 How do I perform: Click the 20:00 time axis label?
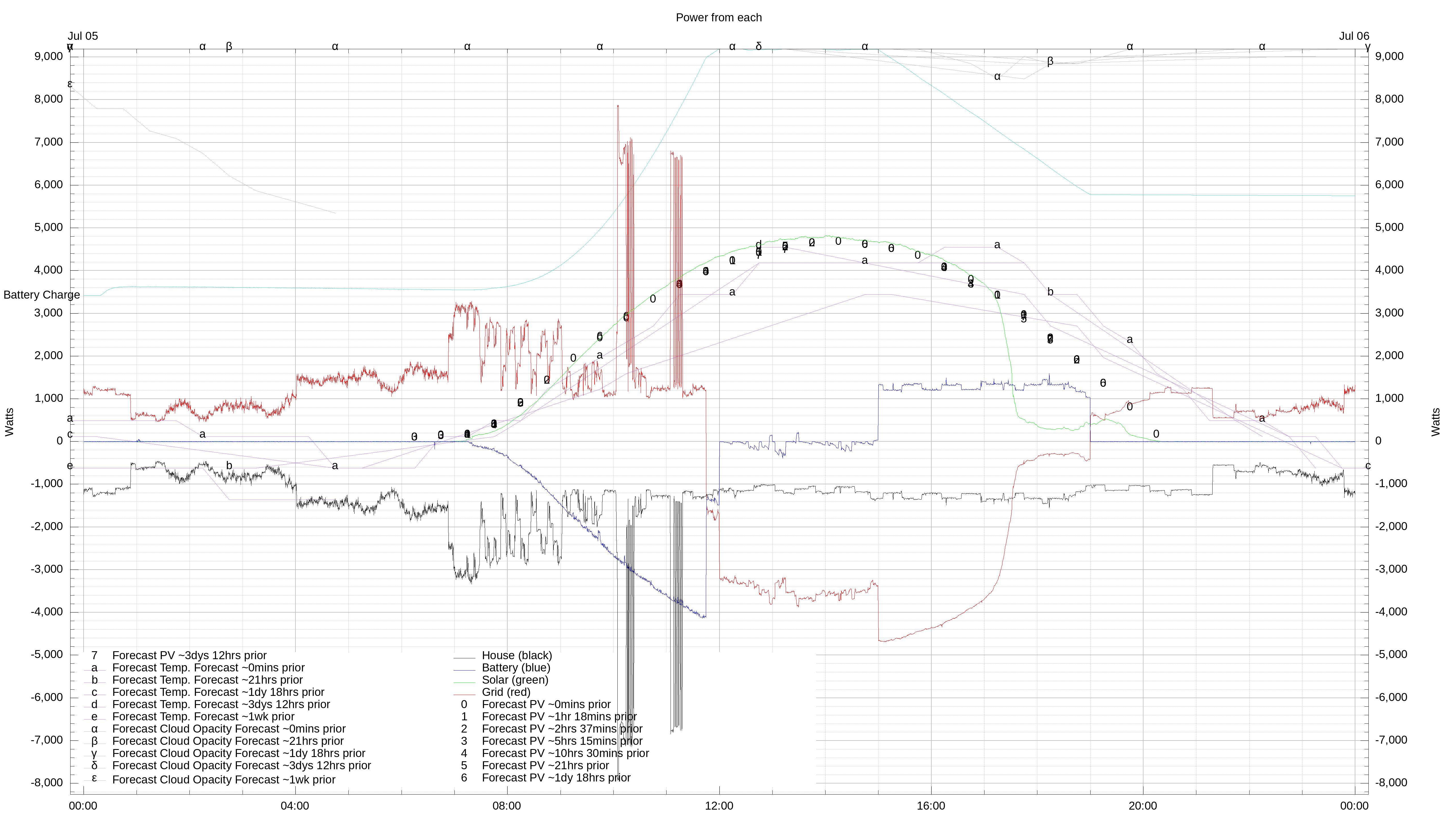coord(1143,806)
